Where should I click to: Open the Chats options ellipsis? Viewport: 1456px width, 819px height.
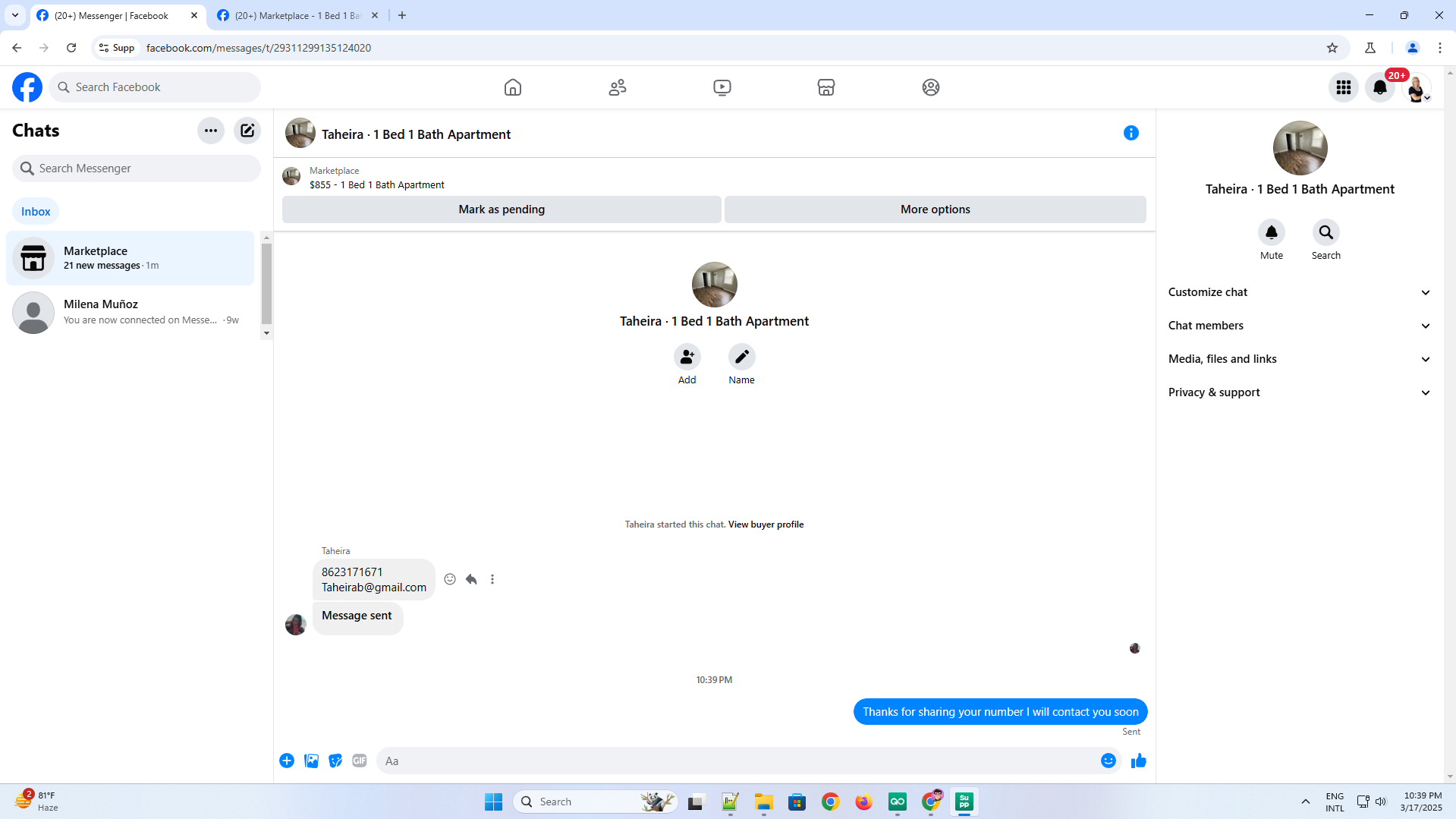(x=211, y=131)
